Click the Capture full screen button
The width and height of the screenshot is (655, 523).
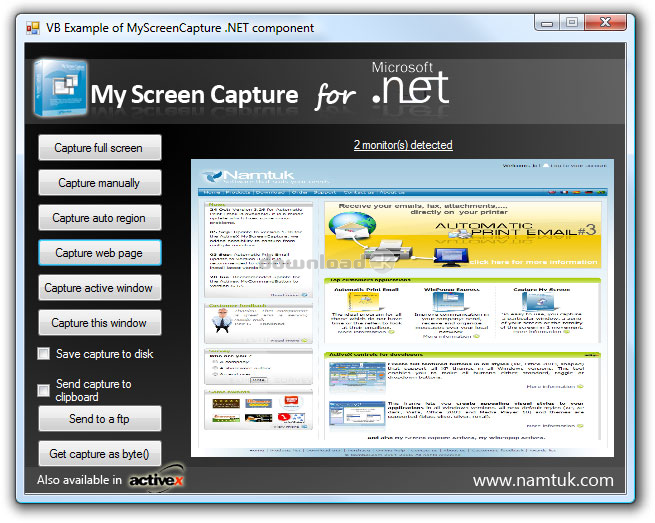99,148
